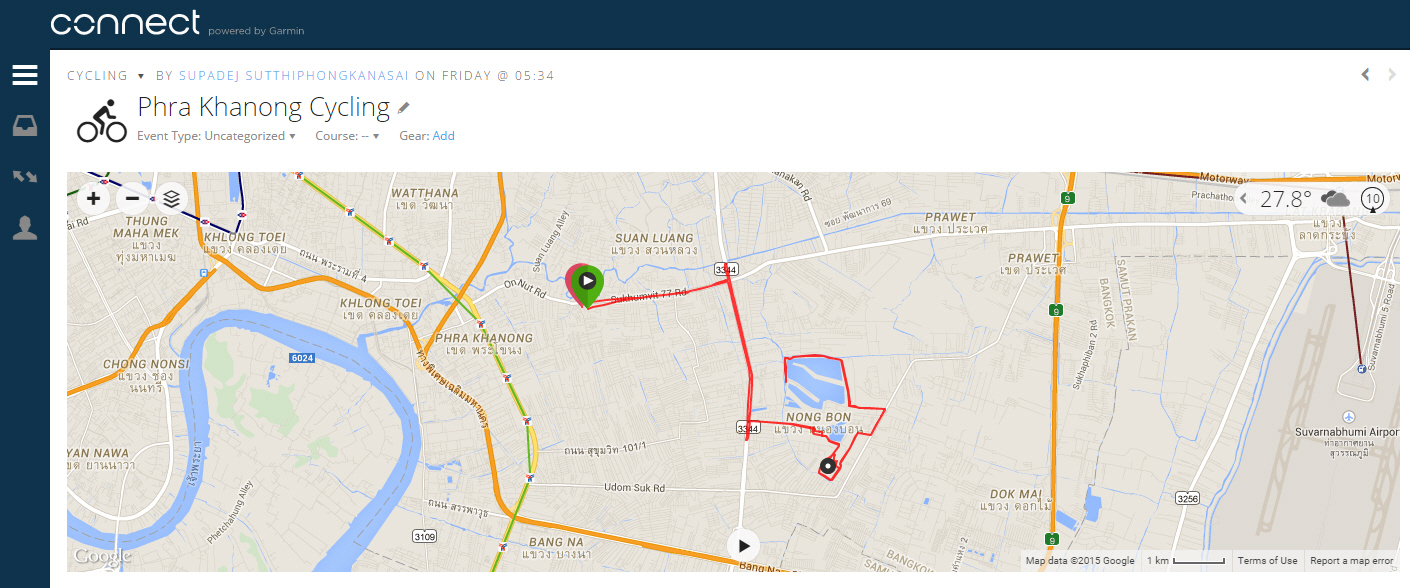The width and height of the screenshot is (1410, 588).
Task: Play the route animation on map
Action: click(x=743, y=546)
